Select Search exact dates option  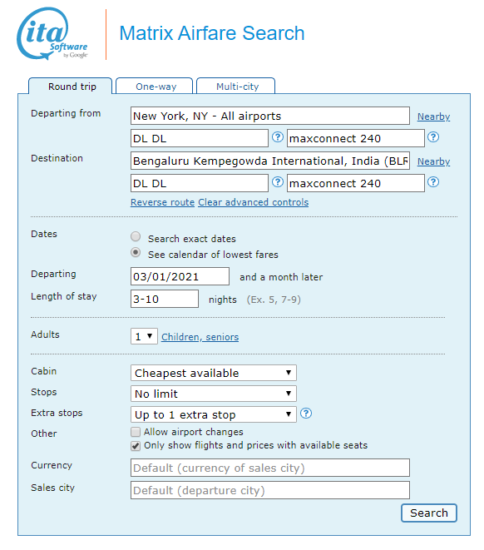pyautogui.click(x=136, y=237)
